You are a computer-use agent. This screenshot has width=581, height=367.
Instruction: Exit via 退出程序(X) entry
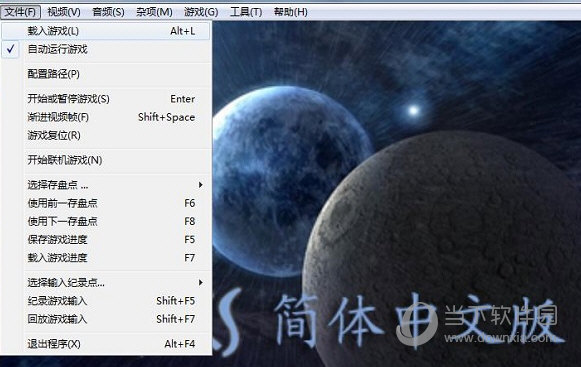point(106,344)
